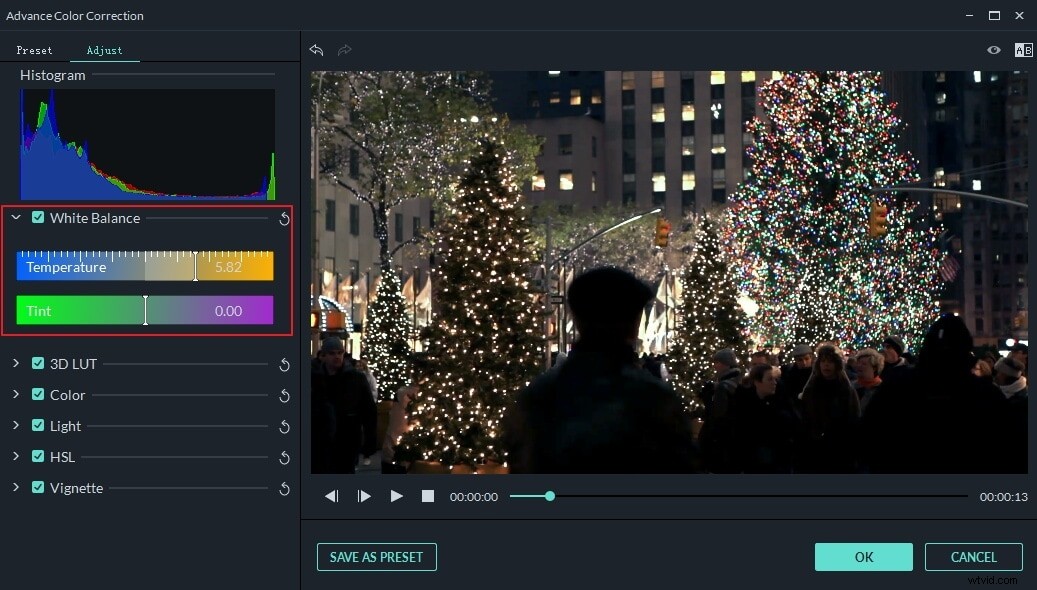1037x590 pixels.
Task: Click the undo arrow above the preview
Action: click(x=317, y=50)
